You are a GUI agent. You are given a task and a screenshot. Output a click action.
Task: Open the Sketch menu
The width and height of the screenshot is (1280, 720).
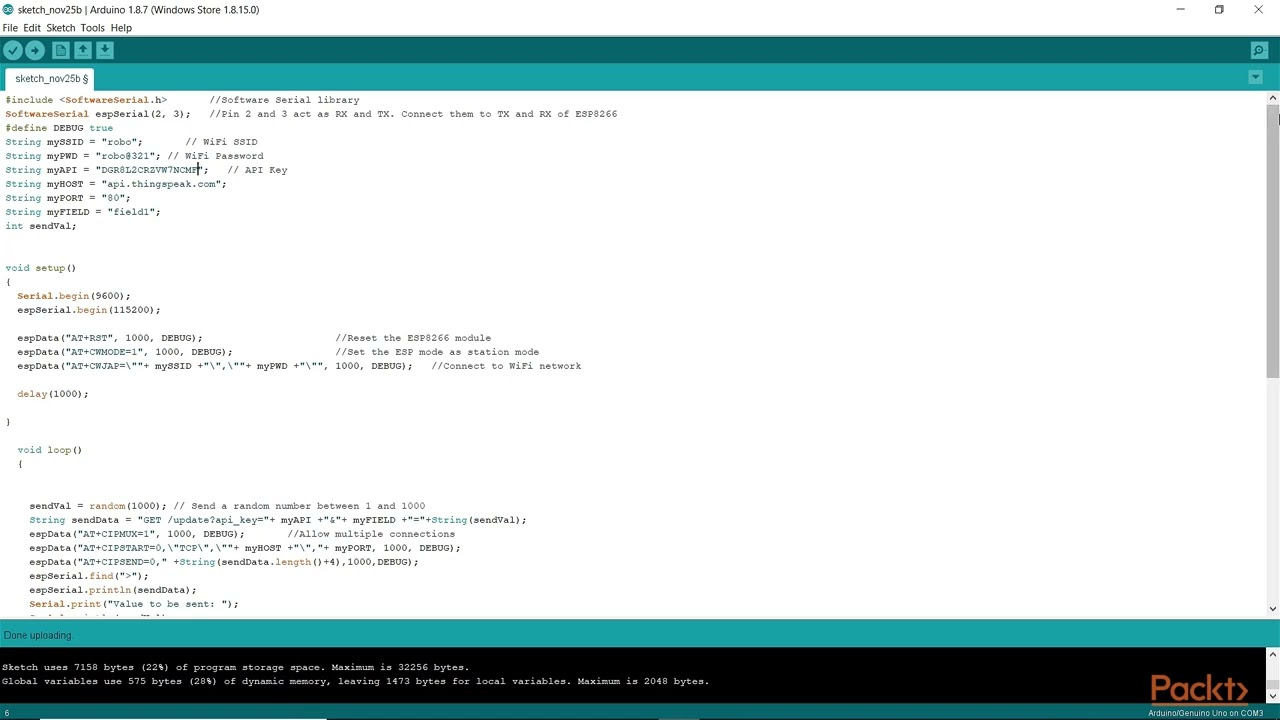61,28
